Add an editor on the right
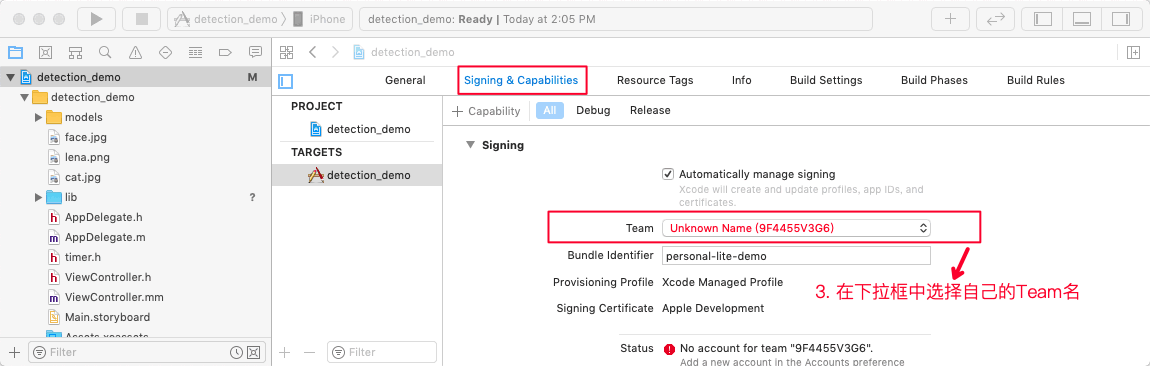The image size is (1150, 366). point(1133,52)
